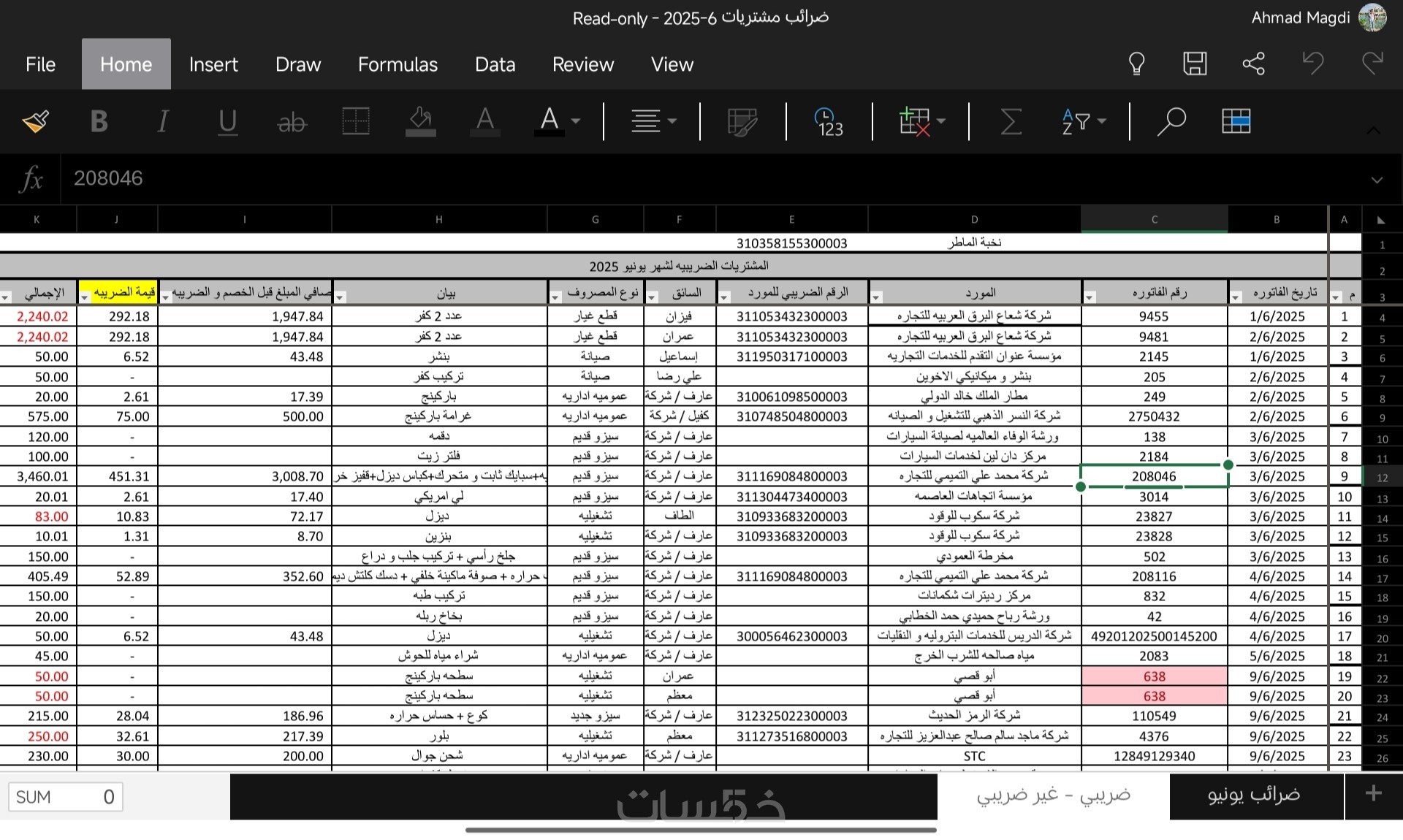
Task: Switch to ضريبي - غير ضريبي sheet tab
Action: [x=1053, y=795]
